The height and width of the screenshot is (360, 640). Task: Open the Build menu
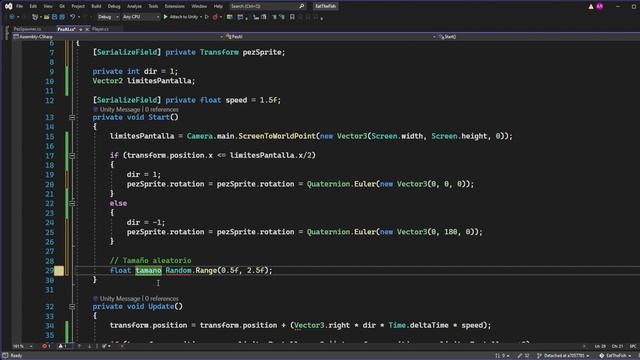(x=96, y=6)
